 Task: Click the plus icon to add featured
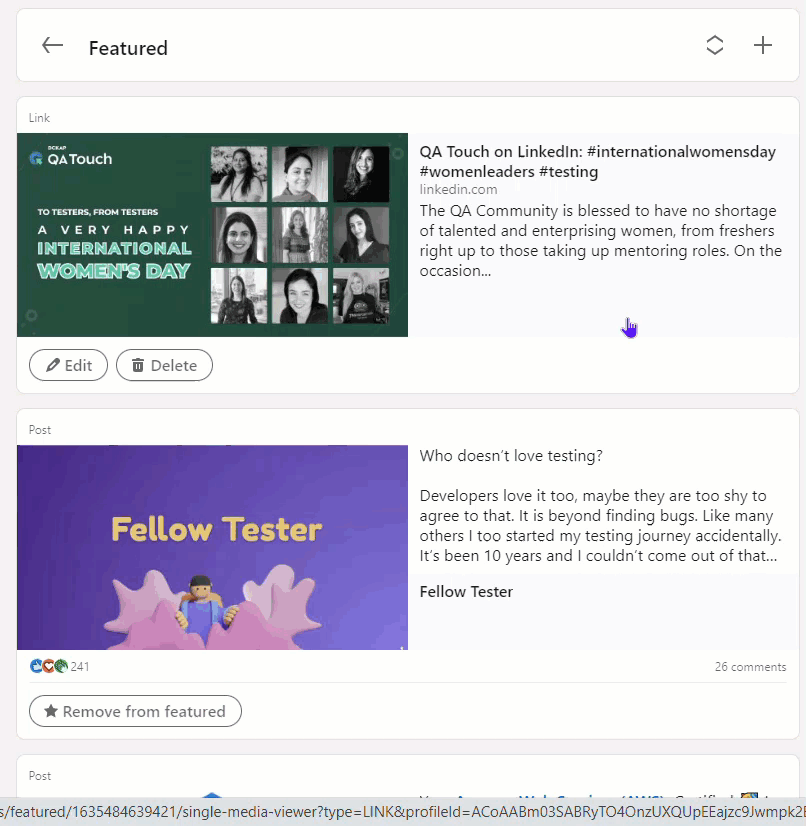763,46
